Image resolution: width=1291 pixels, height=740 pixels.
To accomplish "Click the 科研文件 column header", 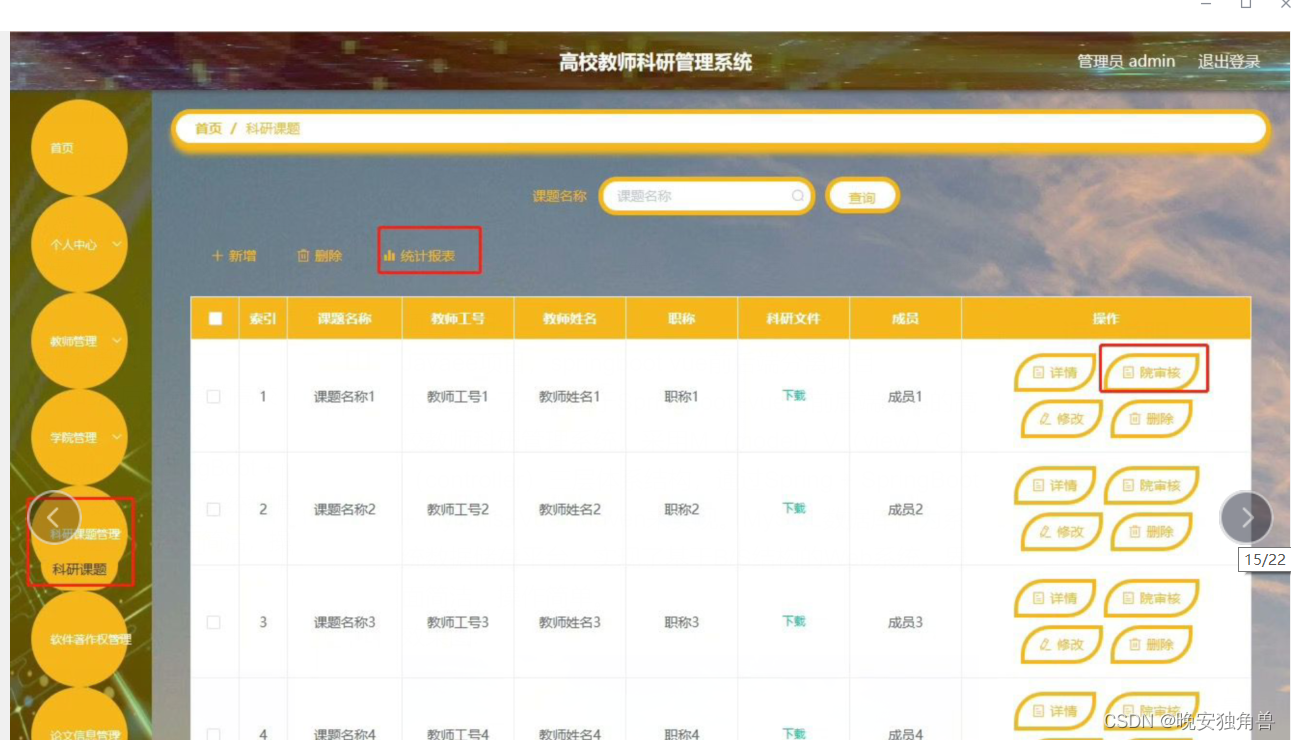I will 794,319.
